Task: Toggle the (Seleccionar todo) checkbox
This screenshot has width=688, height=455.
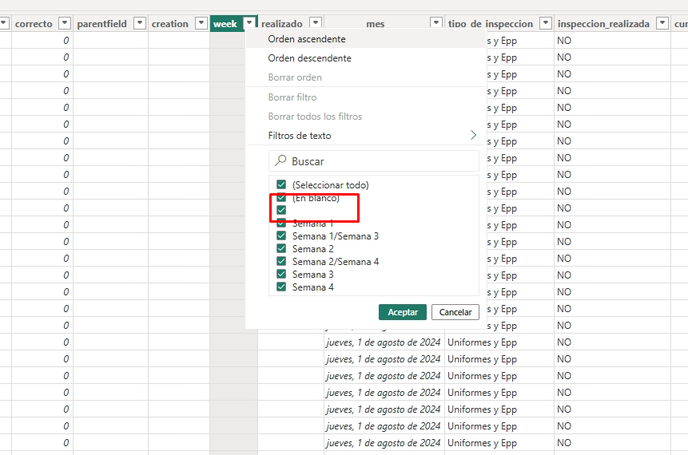Action: (x=282, y=185)
